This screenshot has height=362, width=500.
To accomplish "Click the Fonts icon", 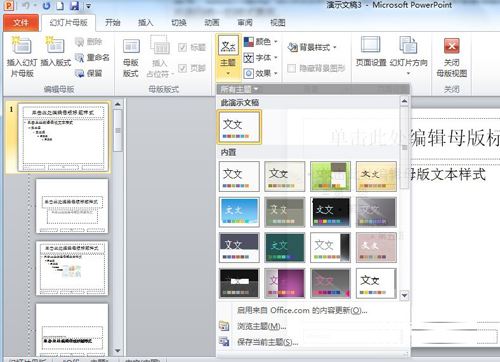I will (x=249, y=58).
